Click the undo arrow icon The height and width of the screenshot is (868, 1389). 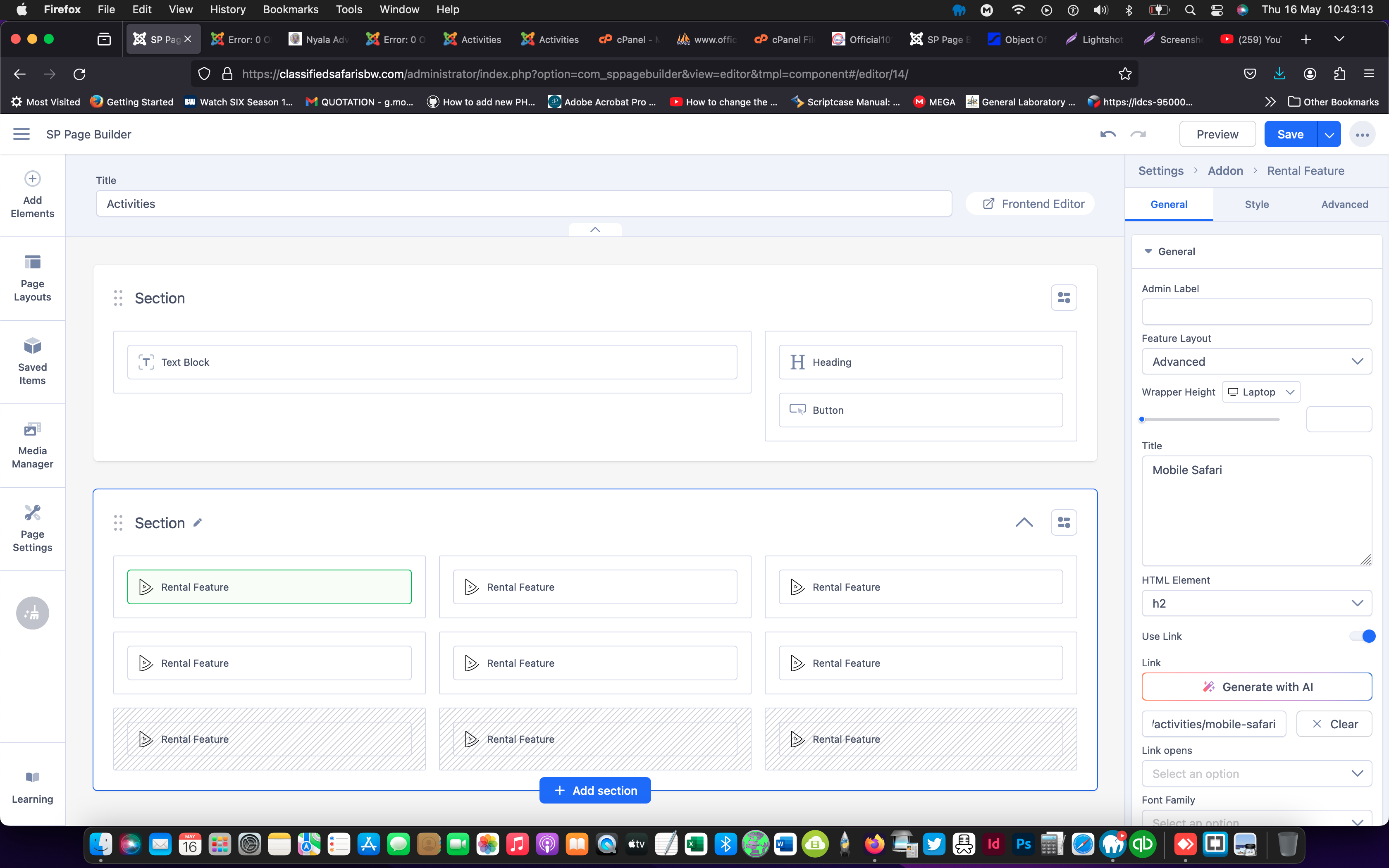(x=1108, y=134)
